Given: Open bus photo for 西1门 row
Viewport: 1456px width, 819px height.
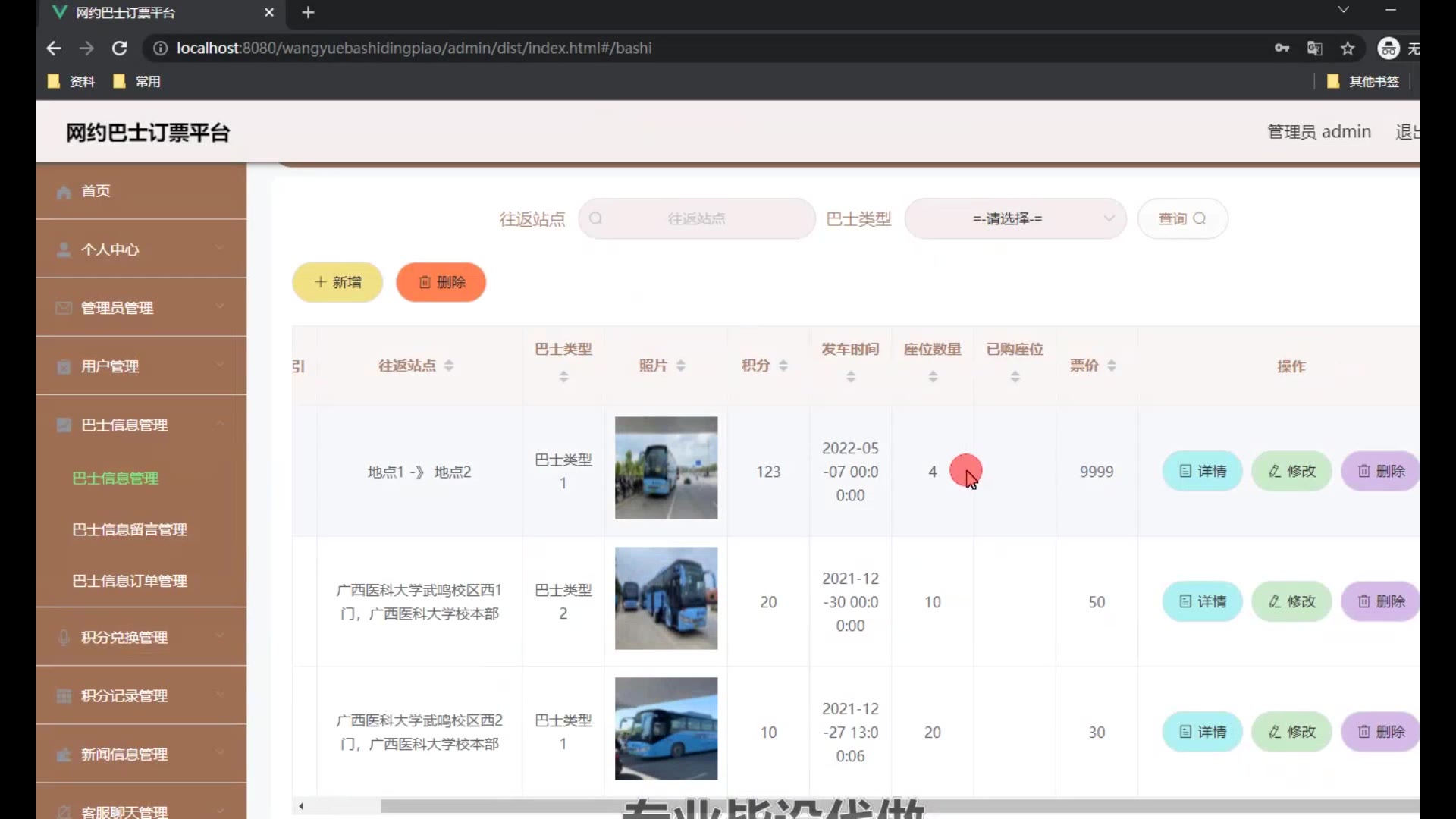Looking at the screenshot, I should 666,598.
